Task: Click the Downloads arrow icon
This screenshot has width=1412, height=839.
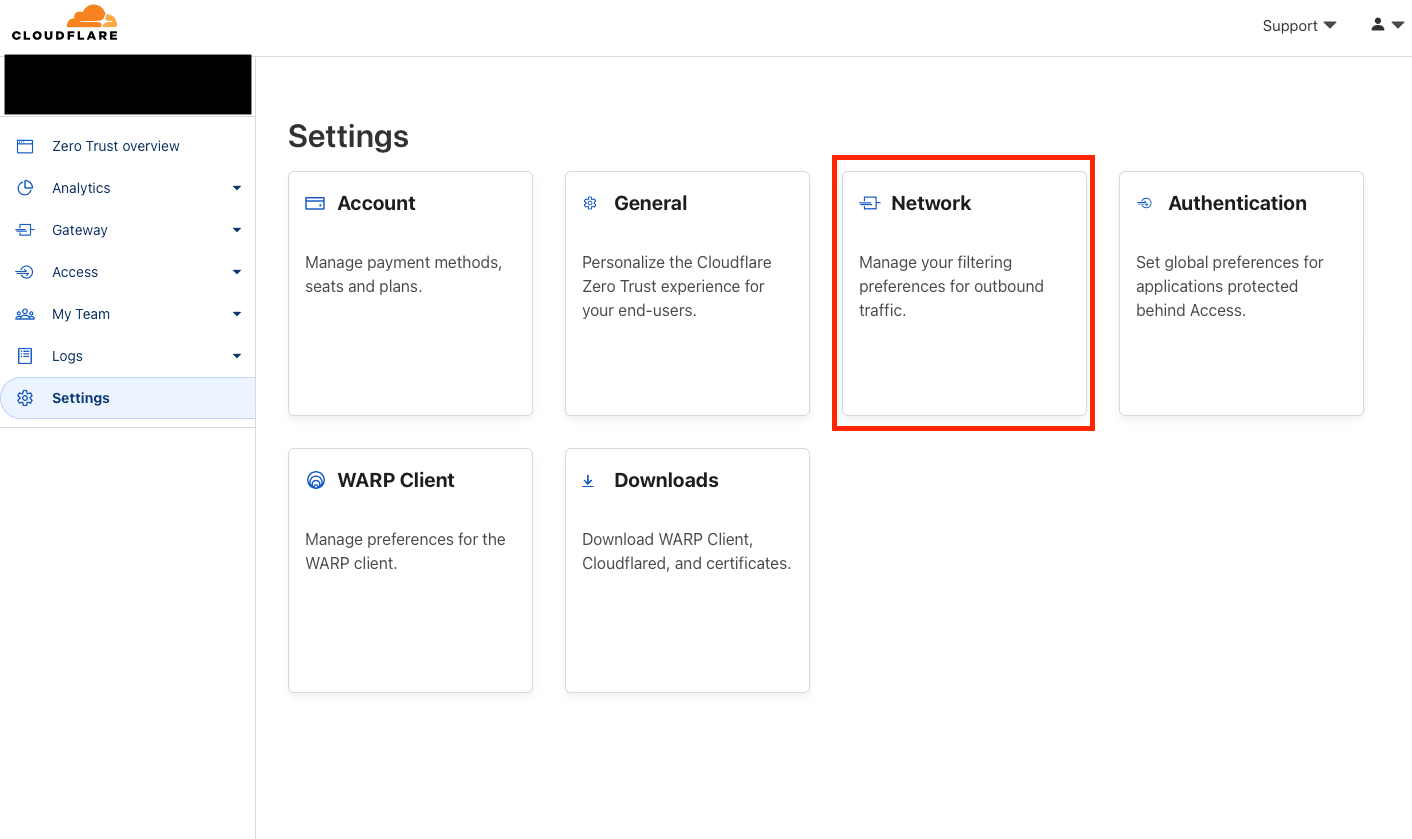Action: pyautogui.click(x=588, y=481)
